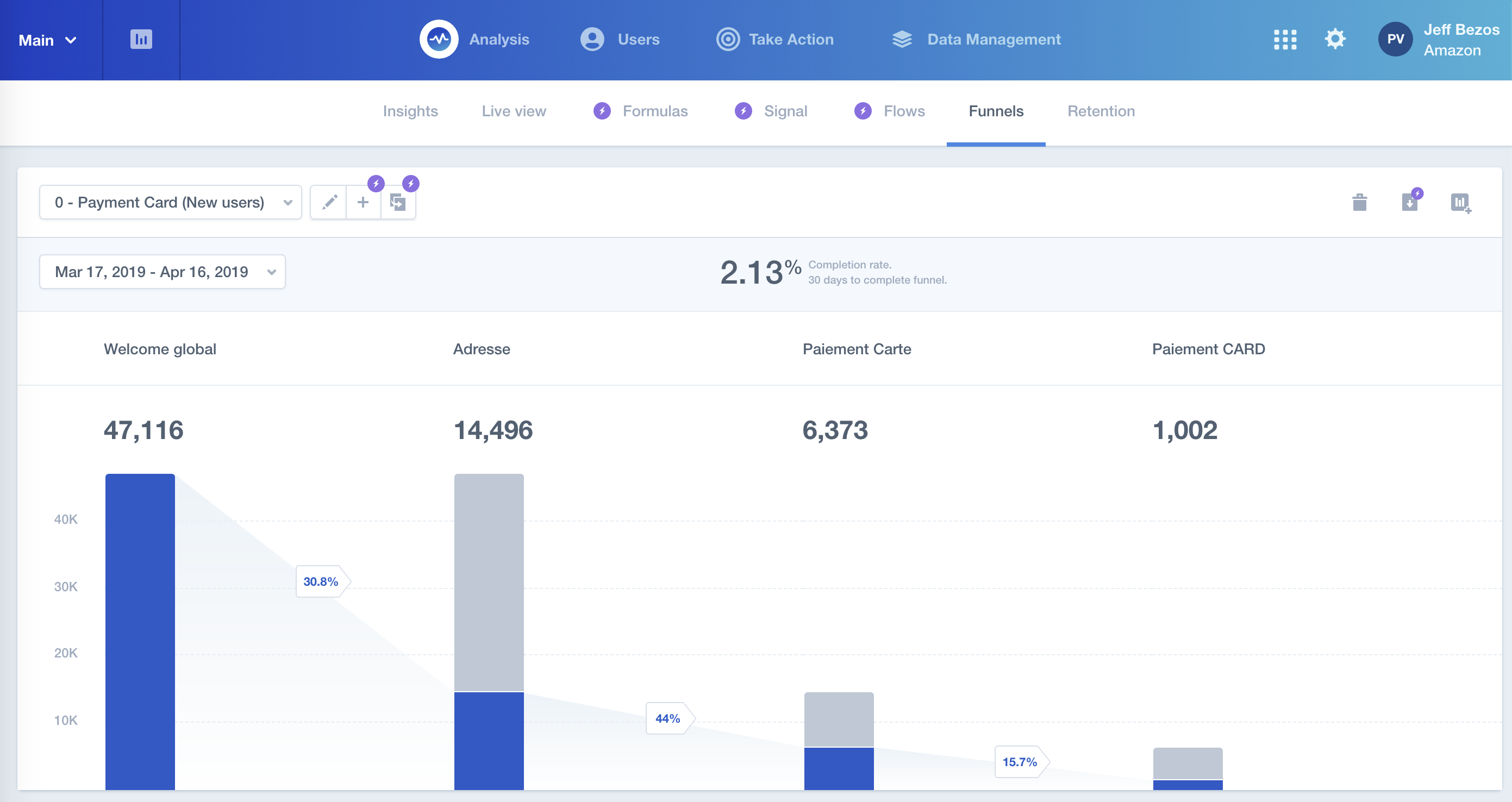Image resolution: width=1512 pixels, height=802 pixels.
Task: Click the Paiement Carte gray drop-off bar
Action: click(838, 719)
